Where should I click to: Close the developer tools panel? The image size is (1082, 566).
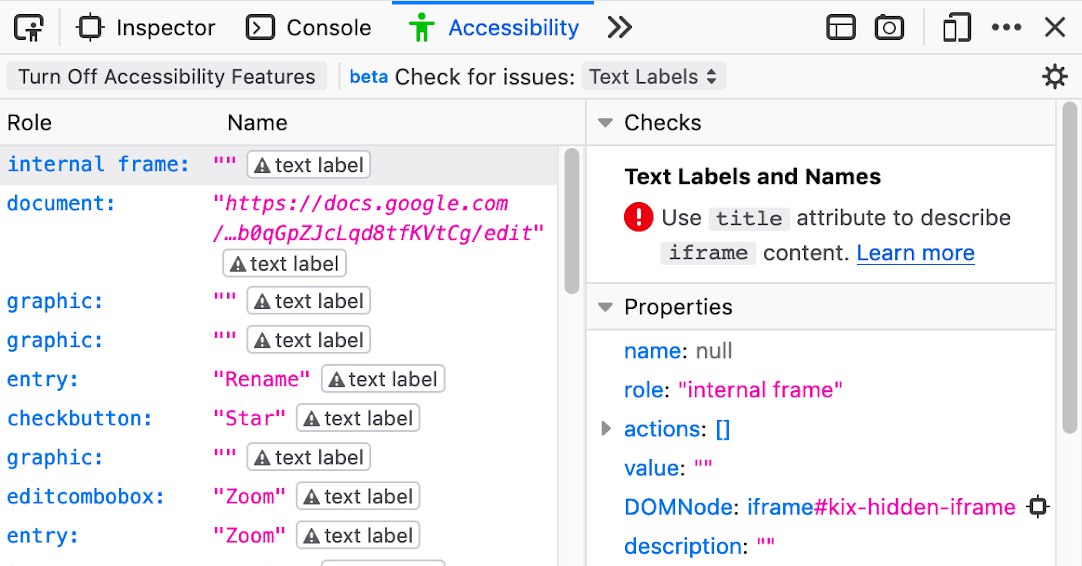coord(1055,28)
